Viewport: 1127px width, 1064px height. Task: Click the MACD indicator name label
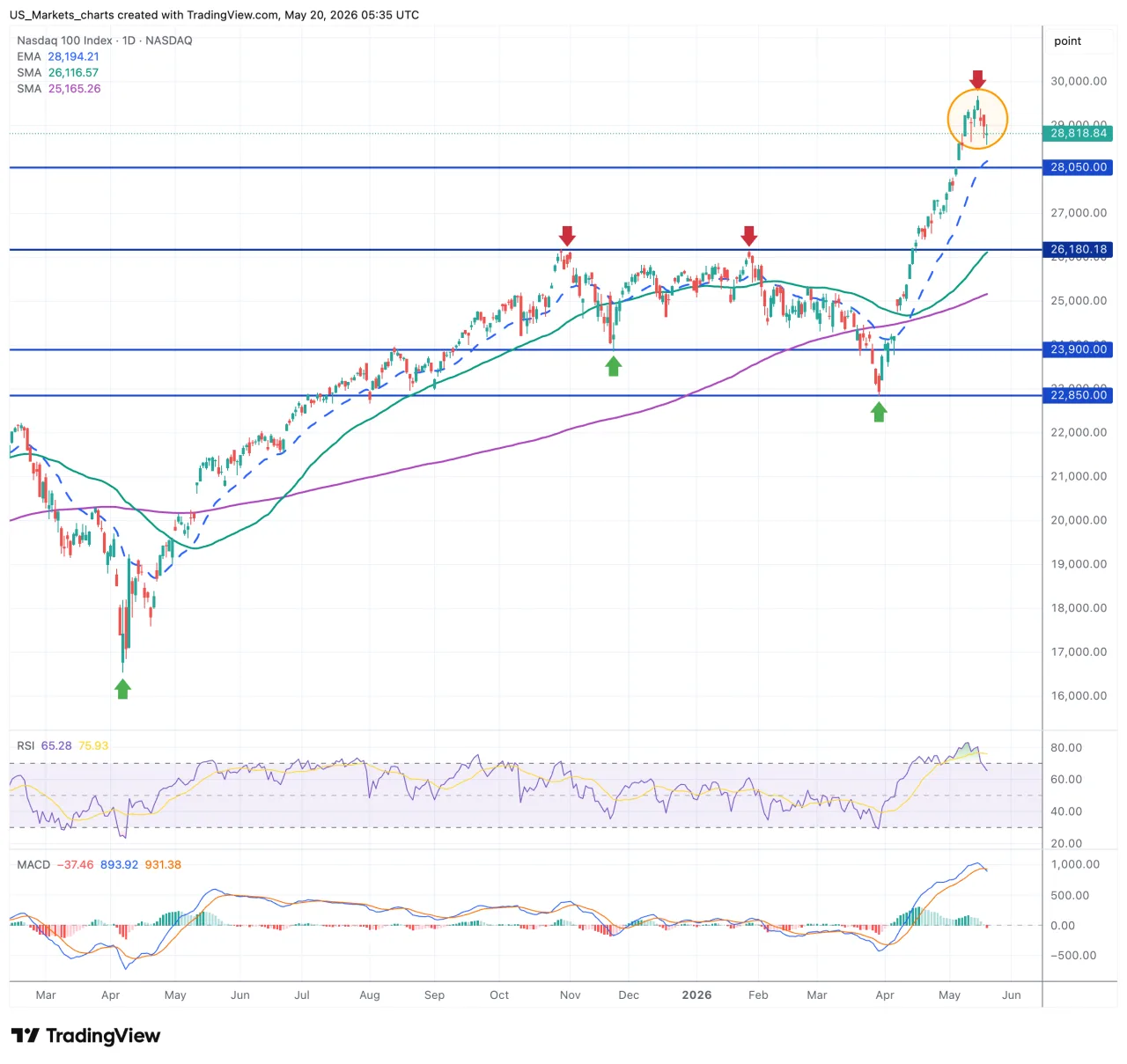point(33,865)
